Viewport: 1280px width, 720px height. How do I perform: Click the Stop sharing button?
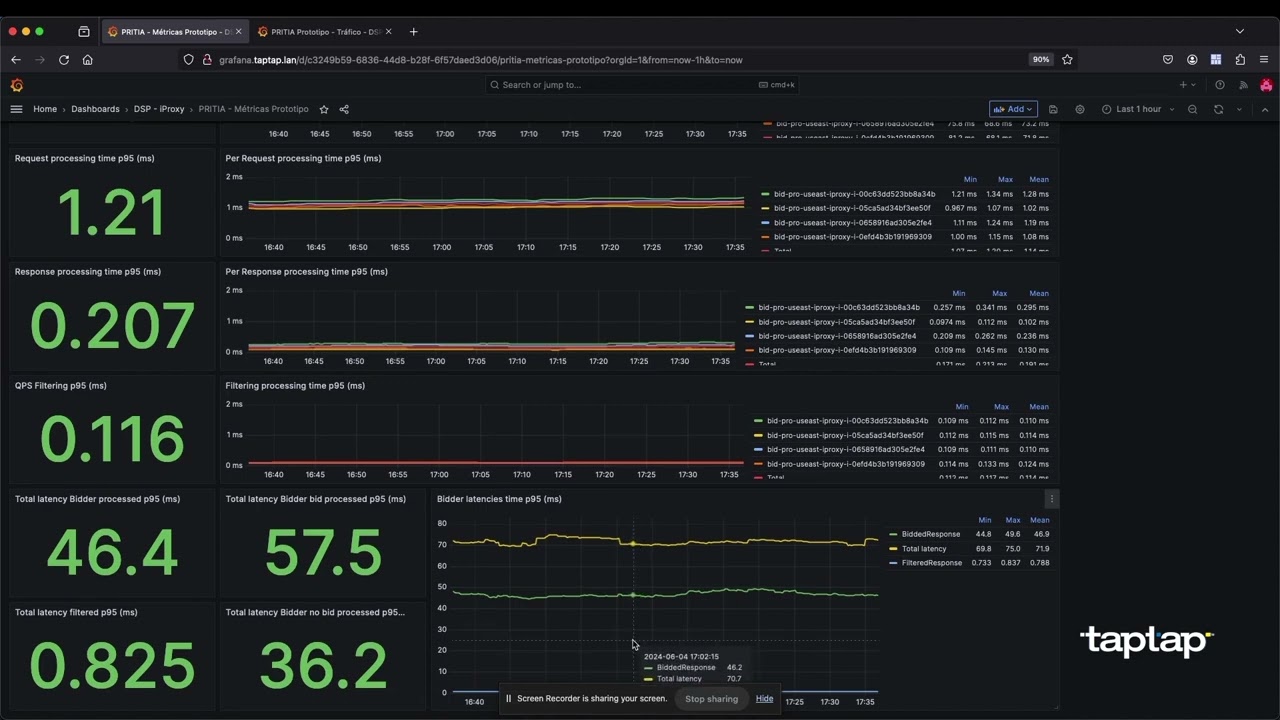point(711,699)
